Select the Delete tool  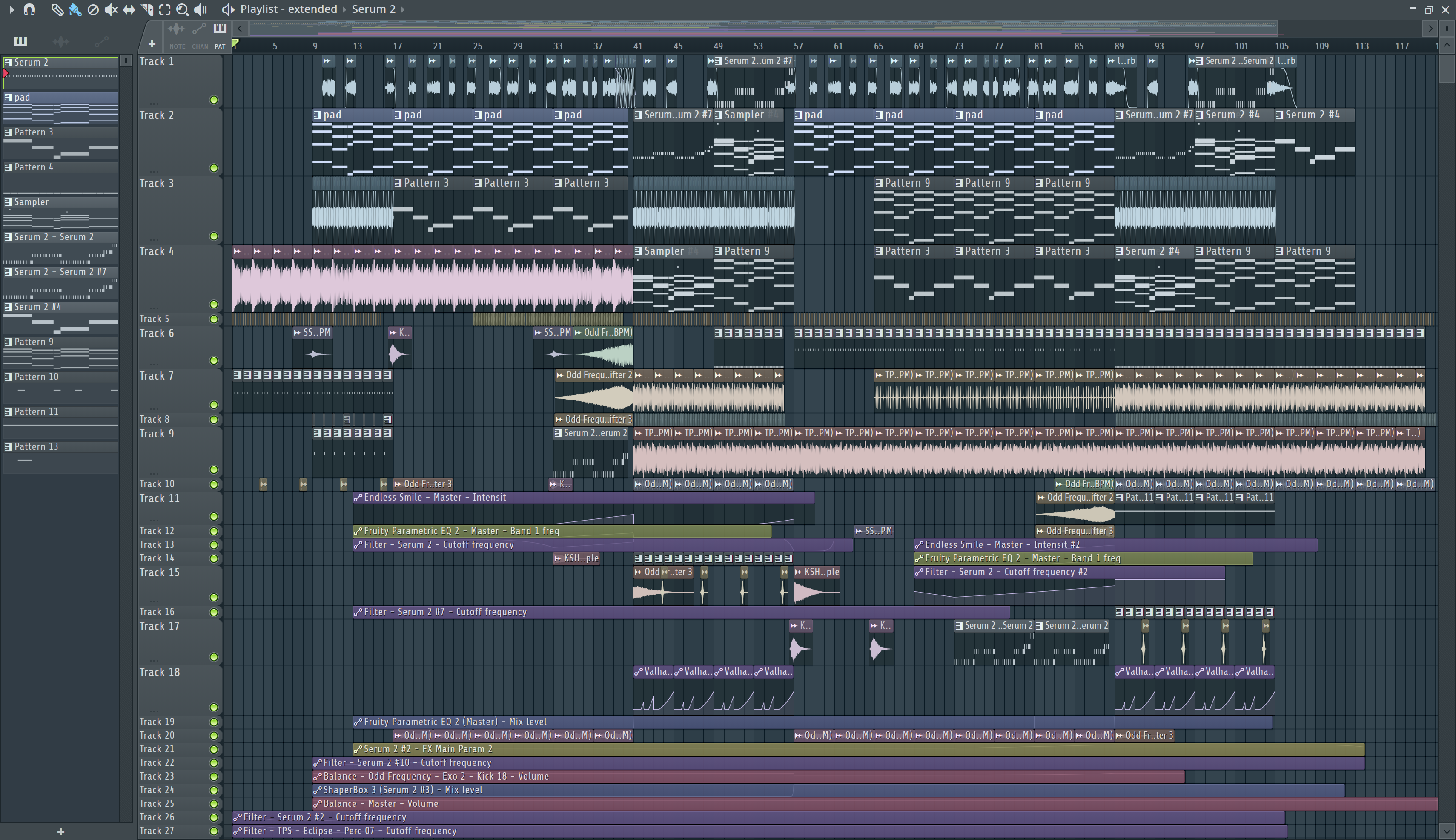(93, 9)
